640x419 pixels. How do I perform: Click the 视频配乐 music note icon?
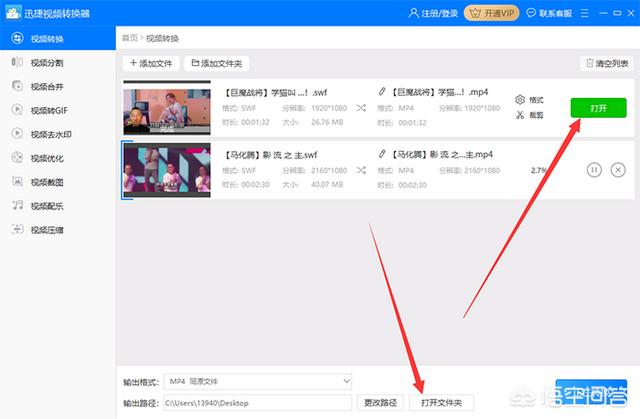click(x=17, y=205)
